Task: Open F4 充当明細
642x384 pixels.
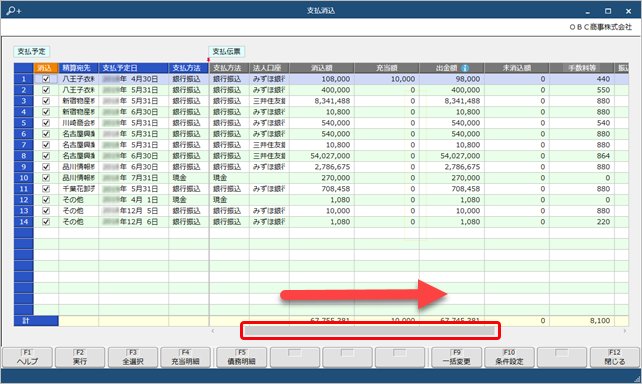Action: click(185, 357)
